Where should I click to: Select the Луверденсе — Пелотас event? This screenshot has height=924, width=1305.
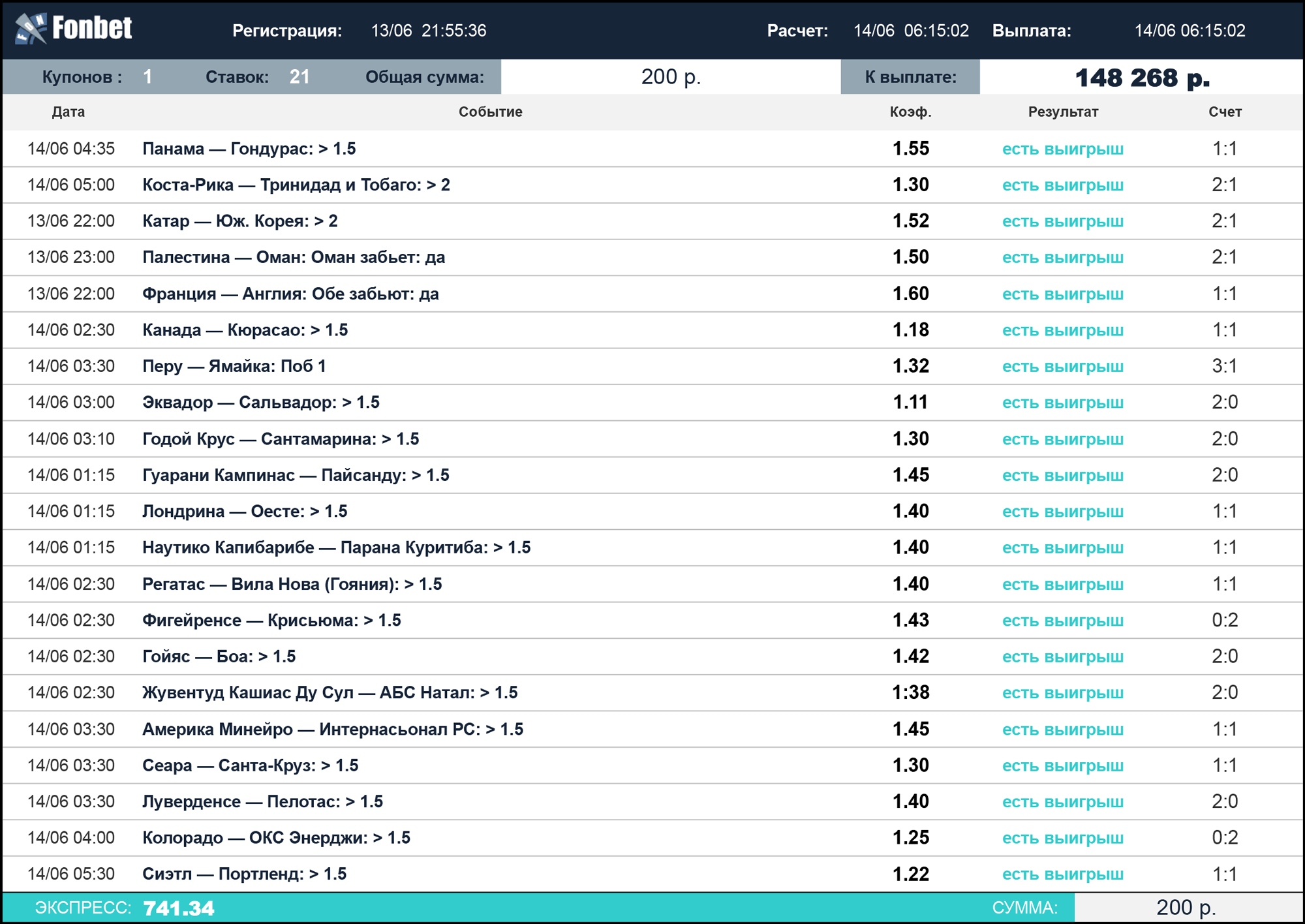point(262,801)
